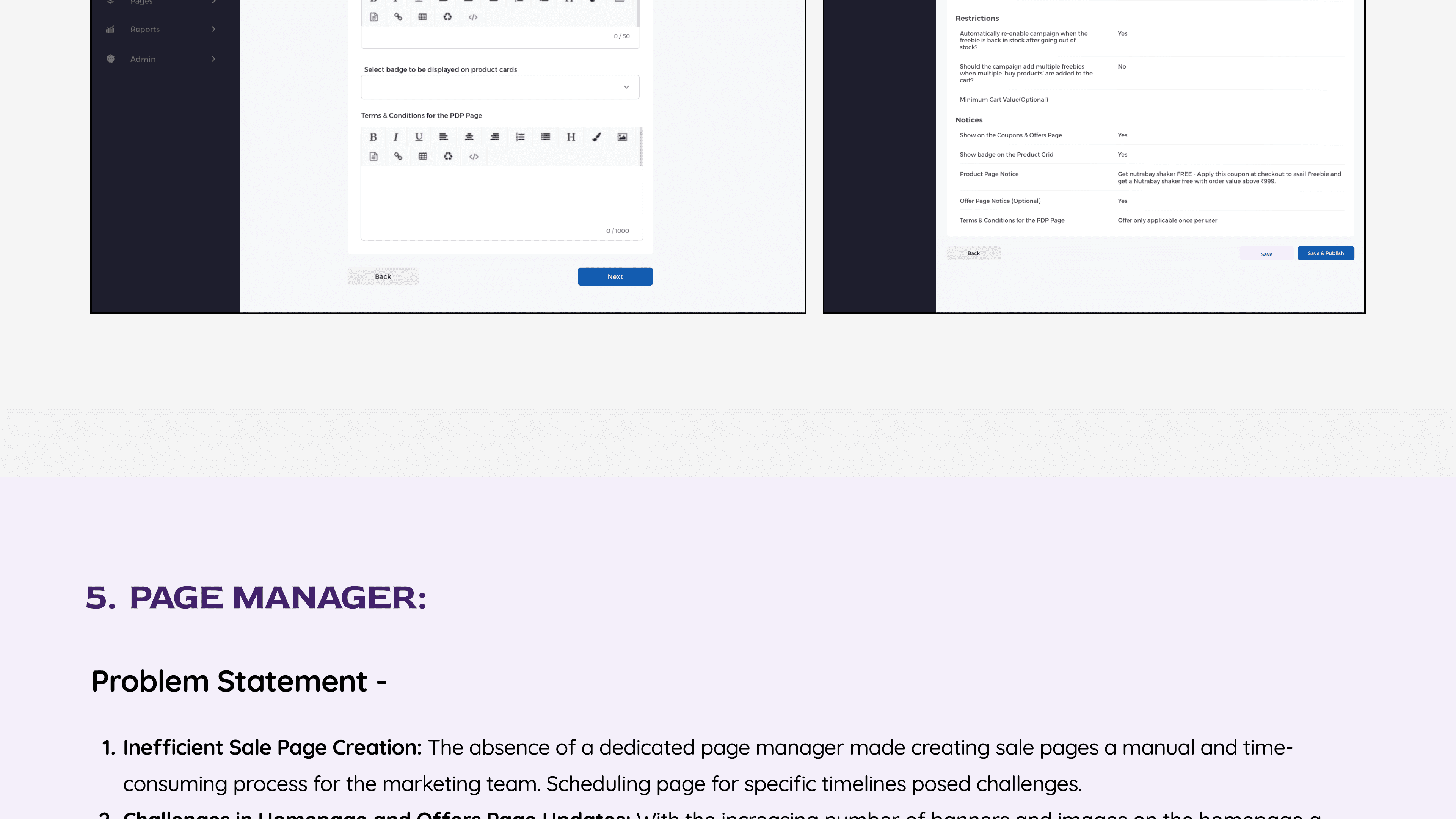Toggle underline in the Terms & Conditions editor

pos(419,137)
